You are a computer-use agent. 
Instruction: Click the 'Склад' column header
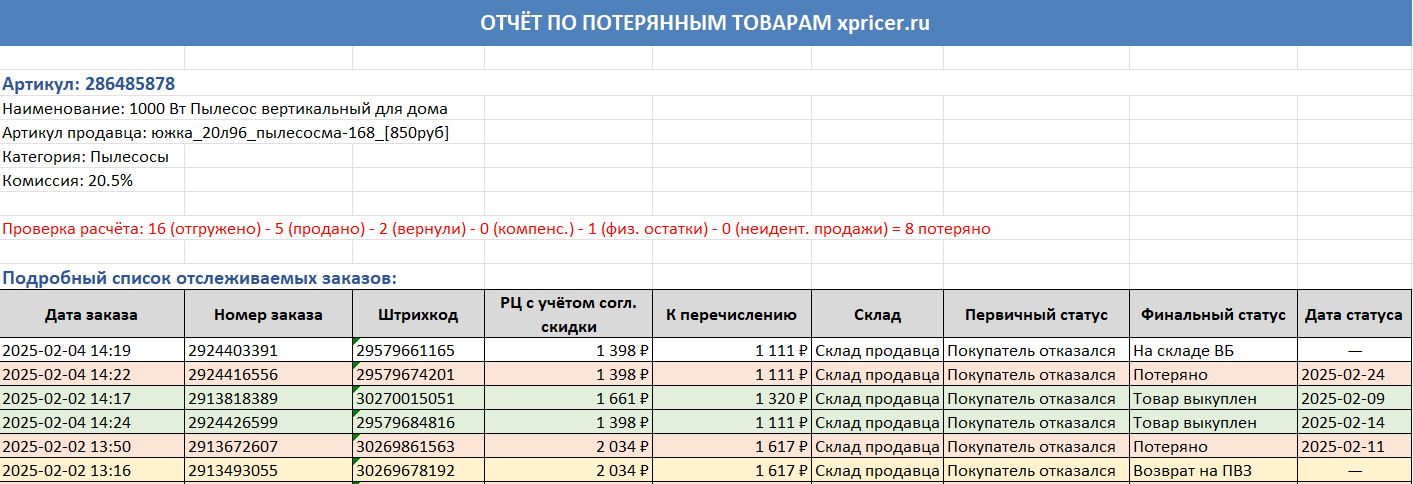coord(877,315)
